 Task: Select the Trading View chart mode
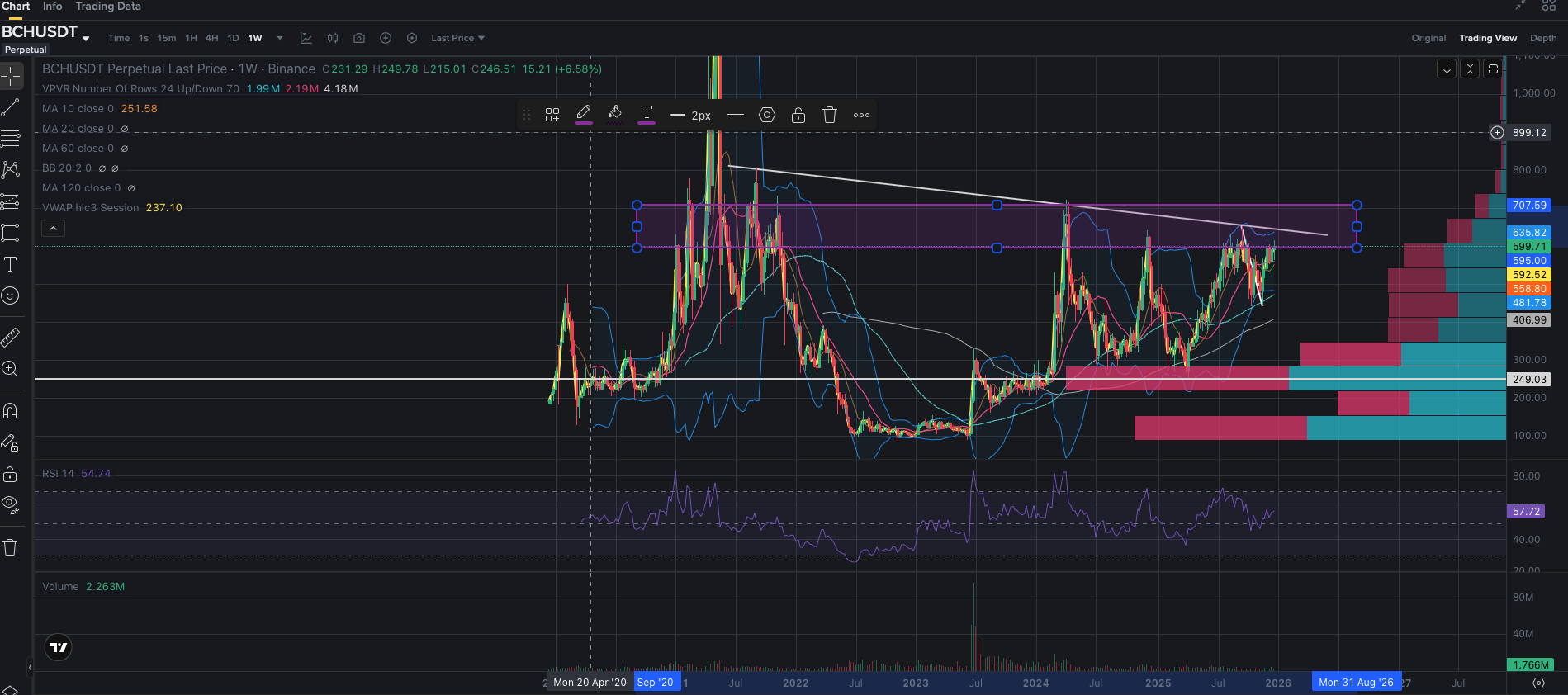point(1488,38)
